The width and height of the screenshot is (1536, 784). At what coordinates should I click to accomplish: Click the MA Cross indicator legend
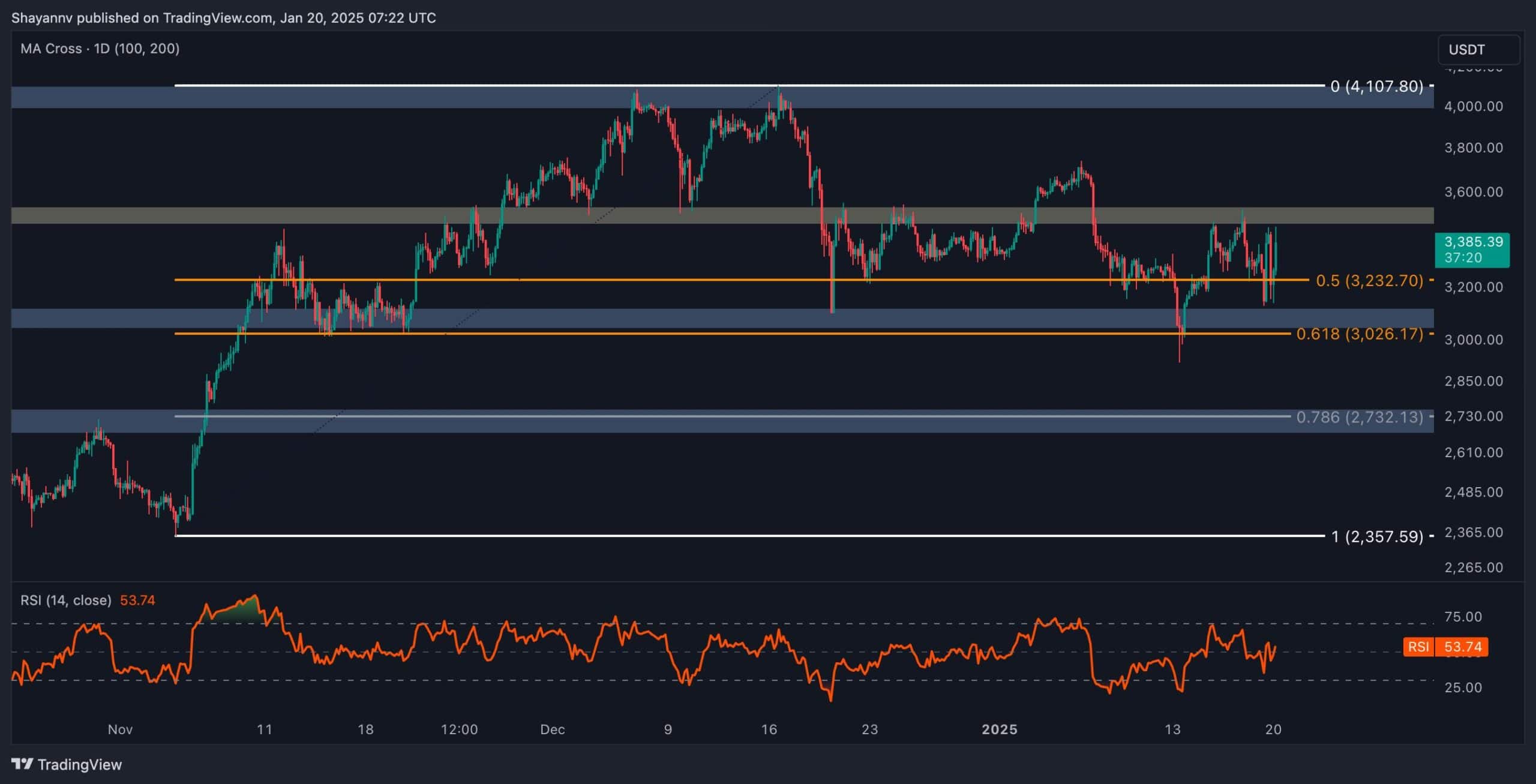point(100,49)
